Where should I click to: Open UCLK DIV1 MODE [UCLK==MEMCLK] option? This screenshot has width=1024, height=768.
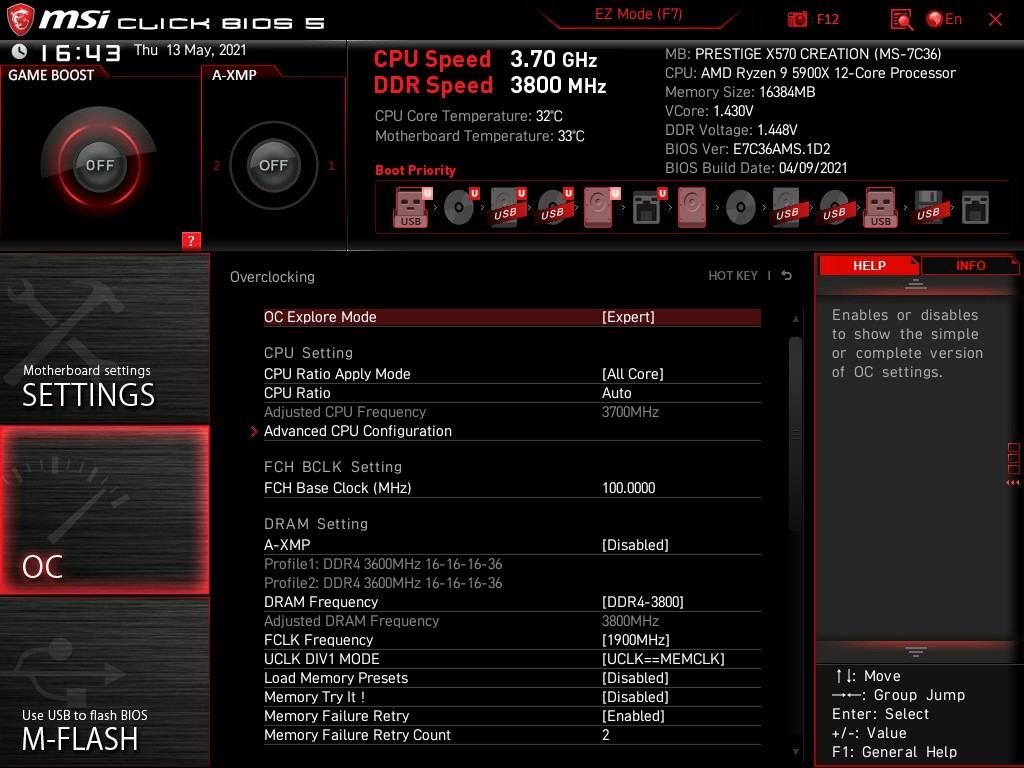pyautogui.click(x=512, y=659)
